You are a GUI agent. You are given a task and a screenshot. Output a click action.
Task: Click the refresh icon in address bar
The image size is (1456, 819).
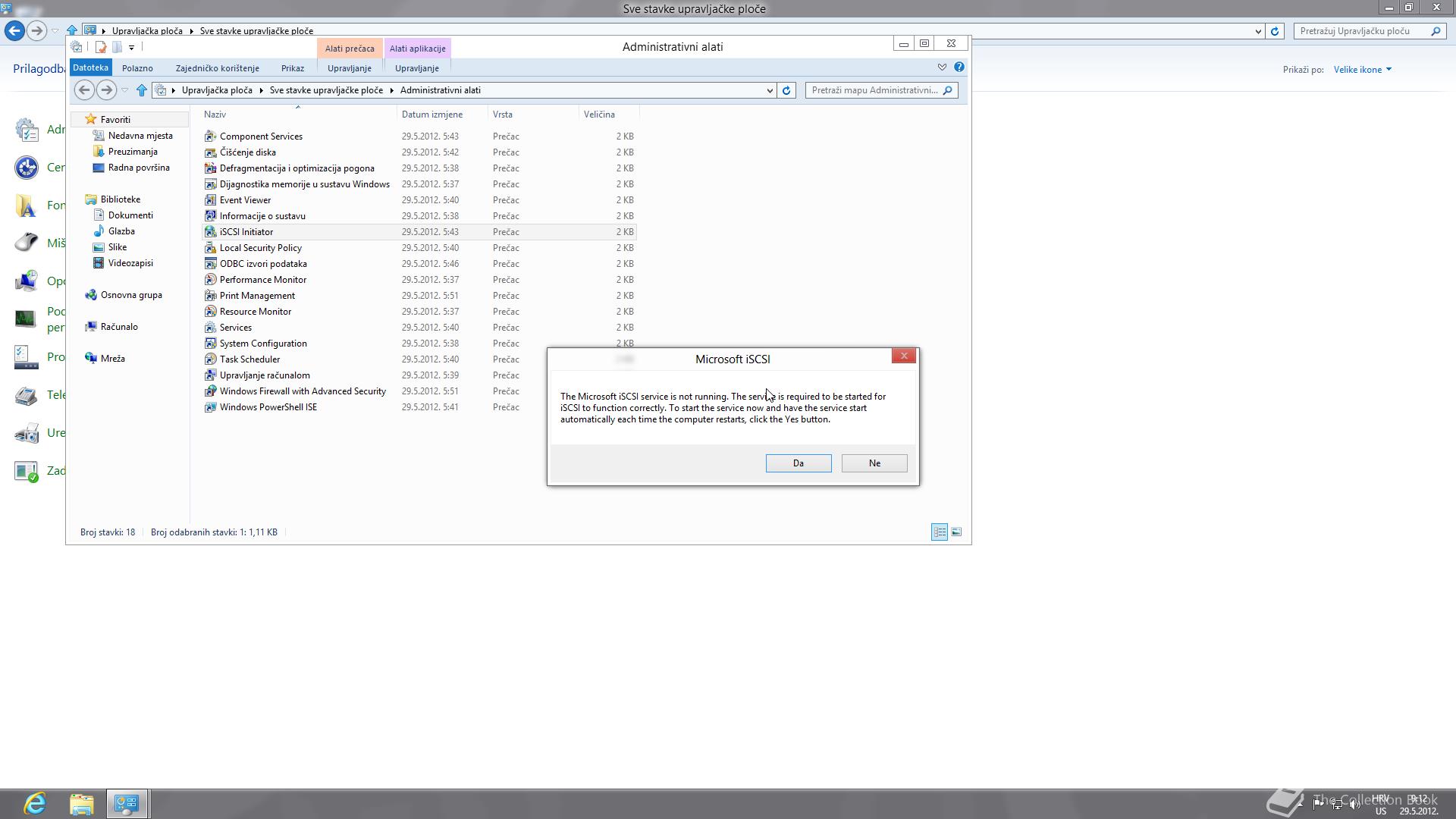click(x=787, y=90)
